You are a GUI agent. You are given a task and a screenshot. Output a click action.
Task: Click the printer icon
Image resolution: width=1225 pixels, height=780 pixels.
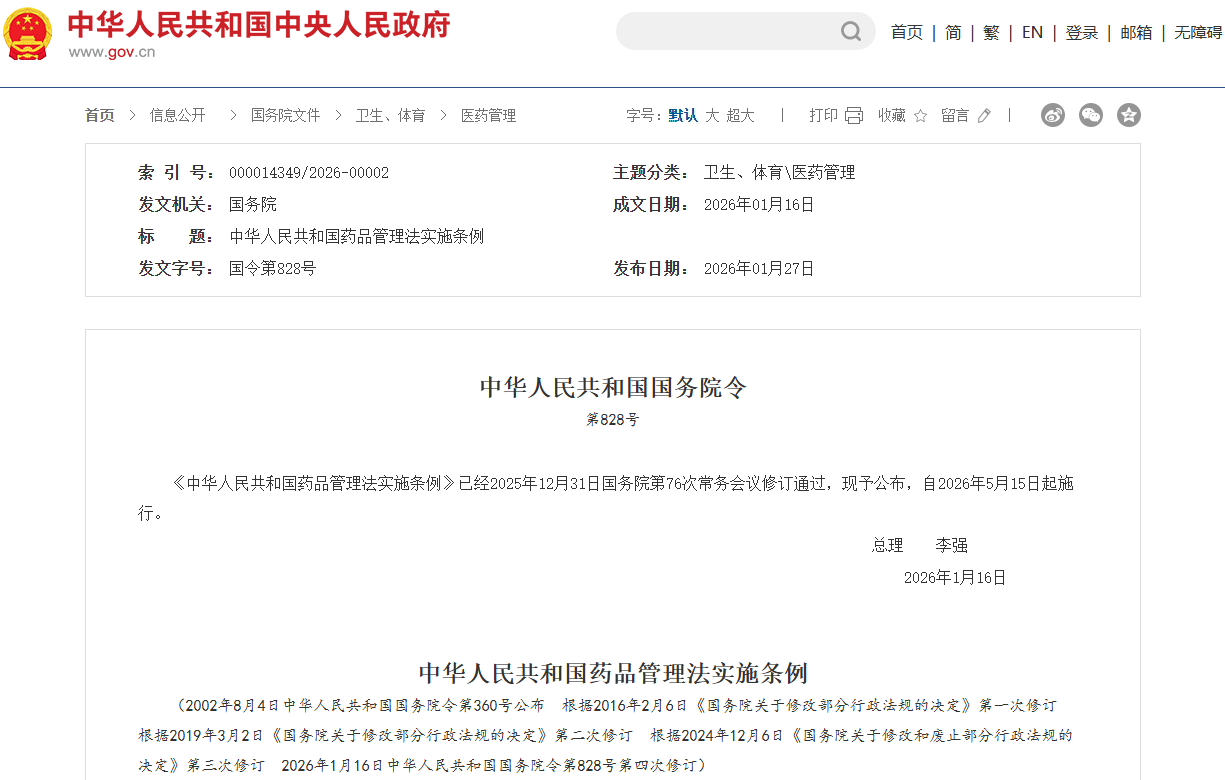(x=853, y=116)
